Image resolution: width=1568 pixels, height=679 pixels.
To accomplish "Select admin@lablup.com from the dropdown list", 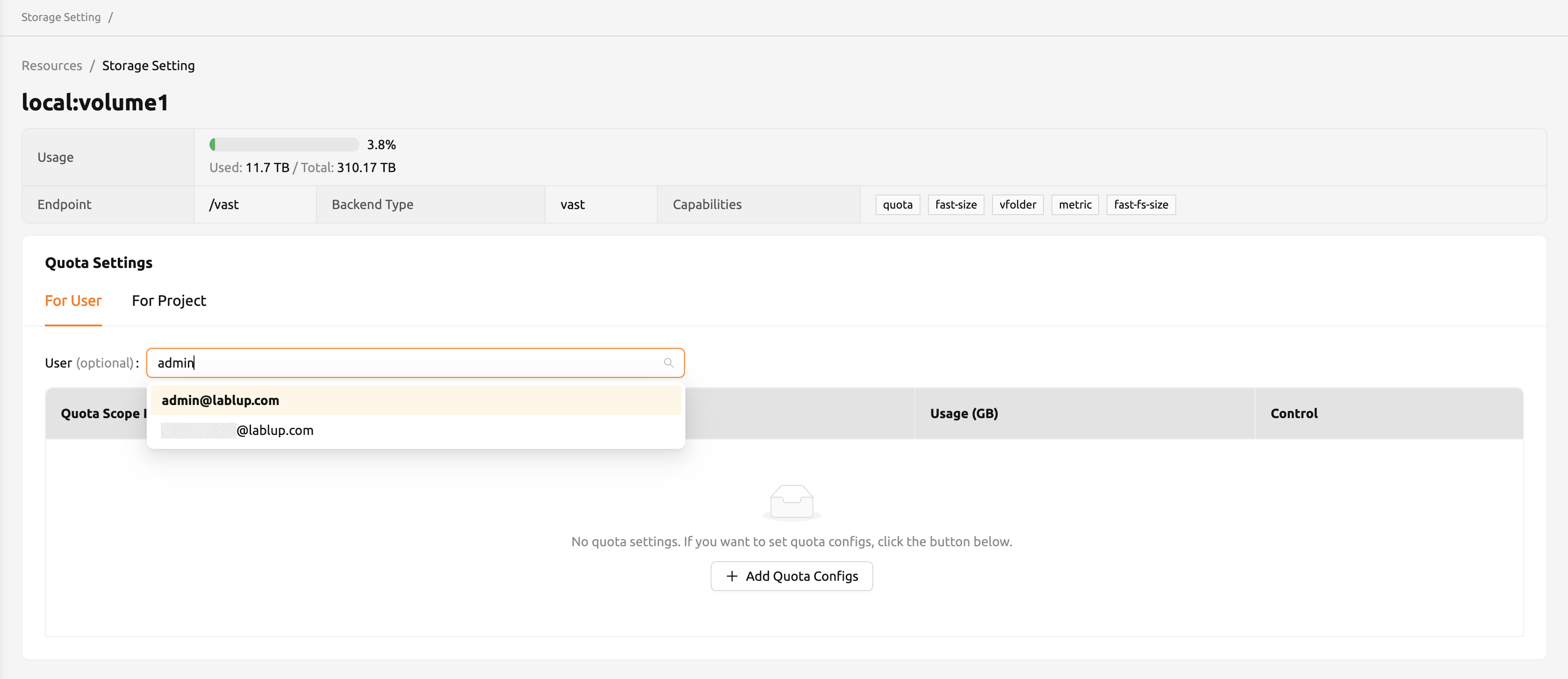I will pos(416,400).
